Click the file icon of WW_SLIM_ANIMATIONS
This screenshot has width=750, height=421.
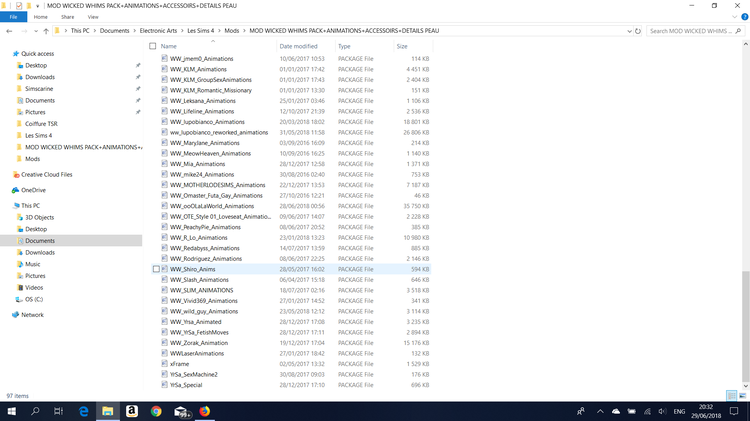164,290
